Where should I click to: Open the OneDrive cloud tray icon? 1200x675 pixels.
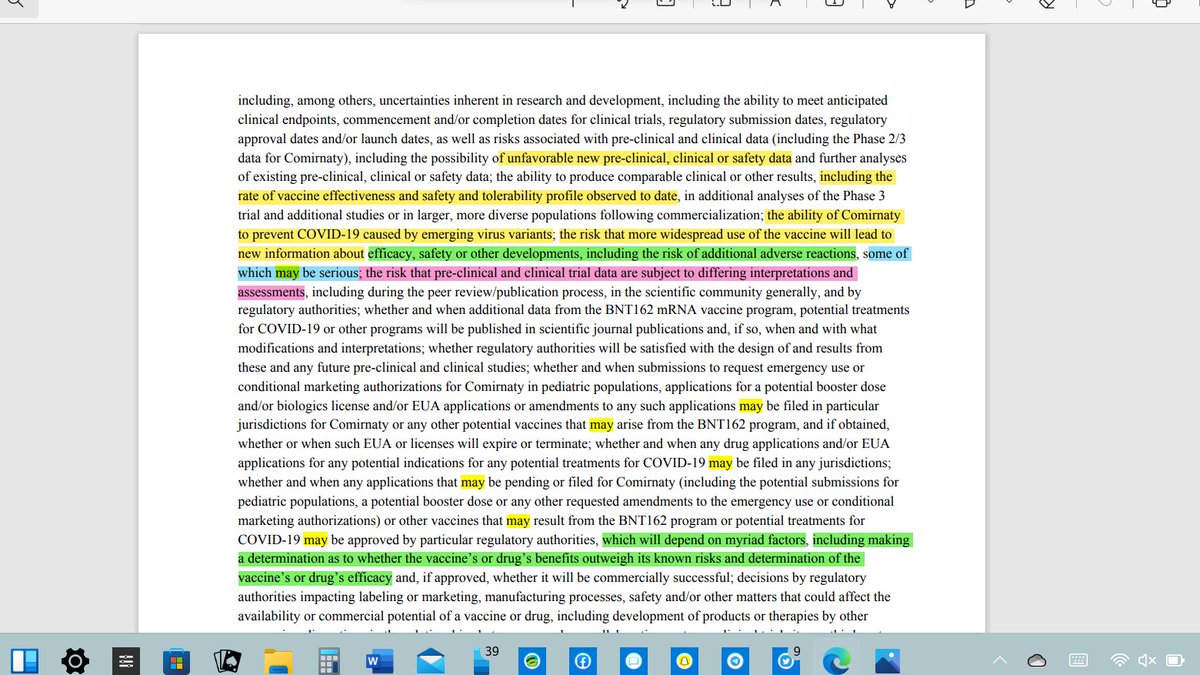(1037, 661)
